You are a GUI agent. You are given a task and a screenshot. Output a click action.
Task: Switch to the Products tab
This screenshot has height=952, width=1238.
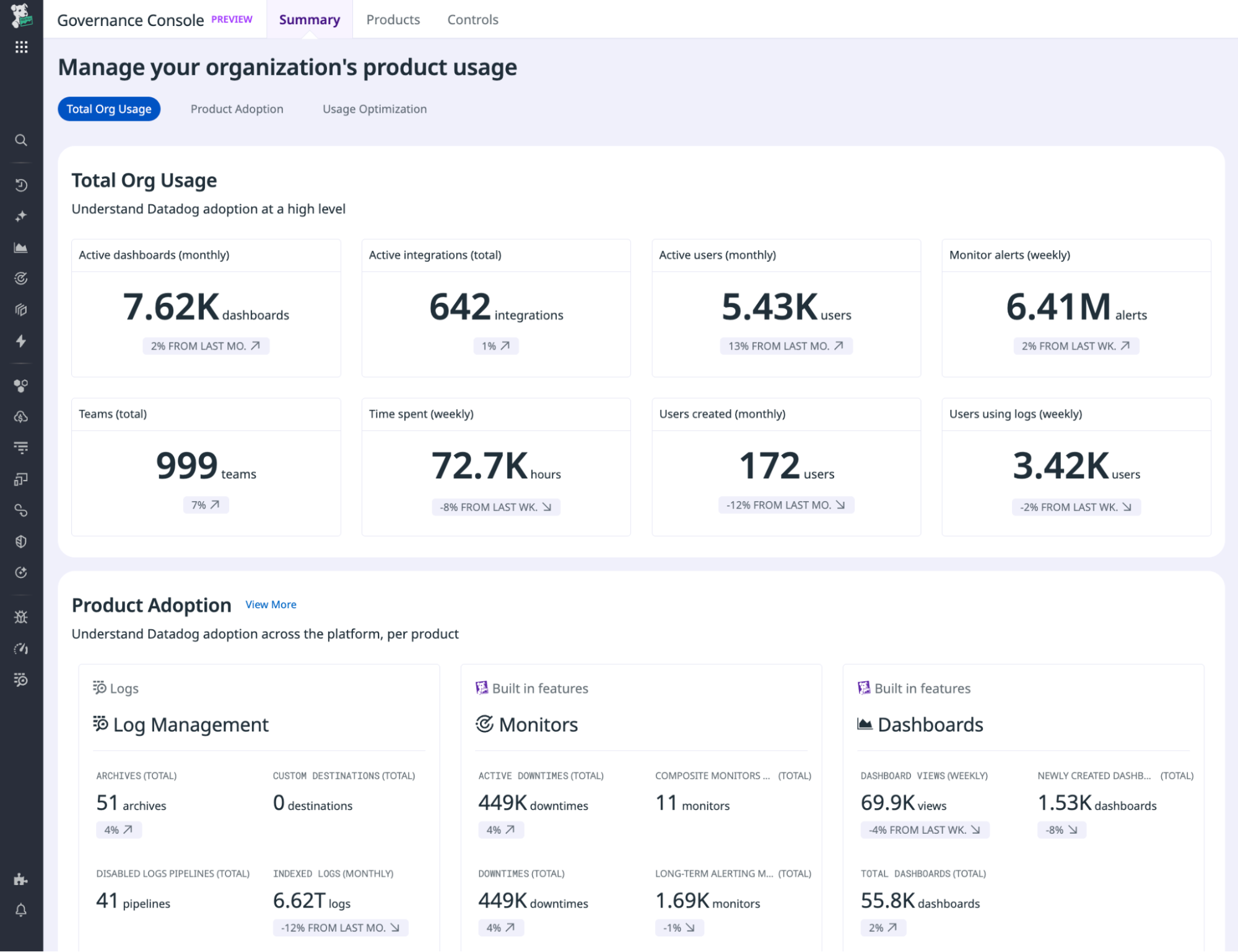(393, 20)
